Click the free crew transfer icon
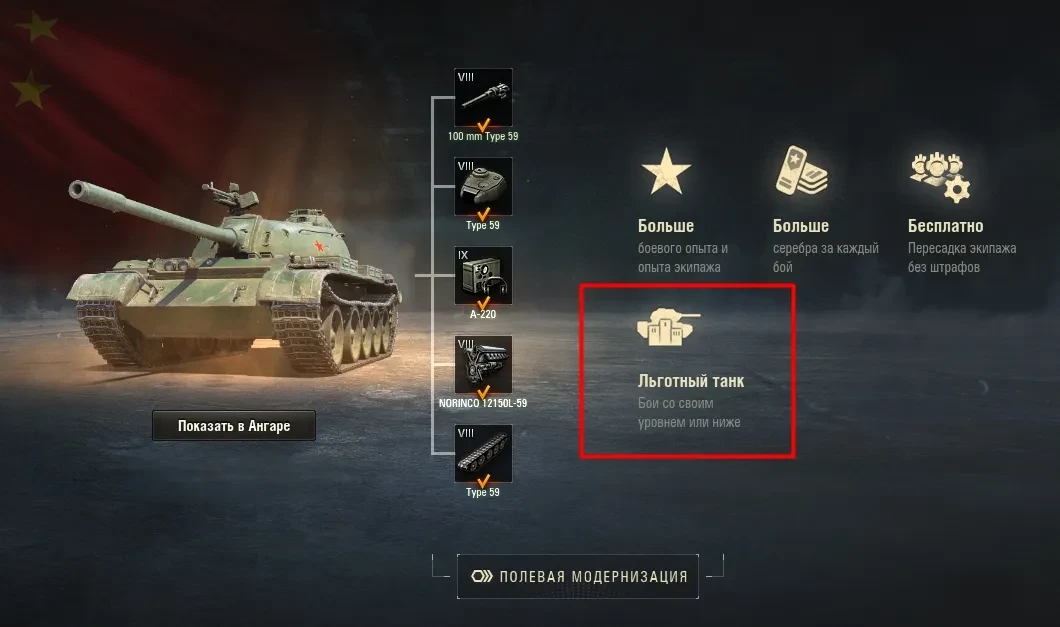The height and width of the screenshot is (627, 1060). 940,177
